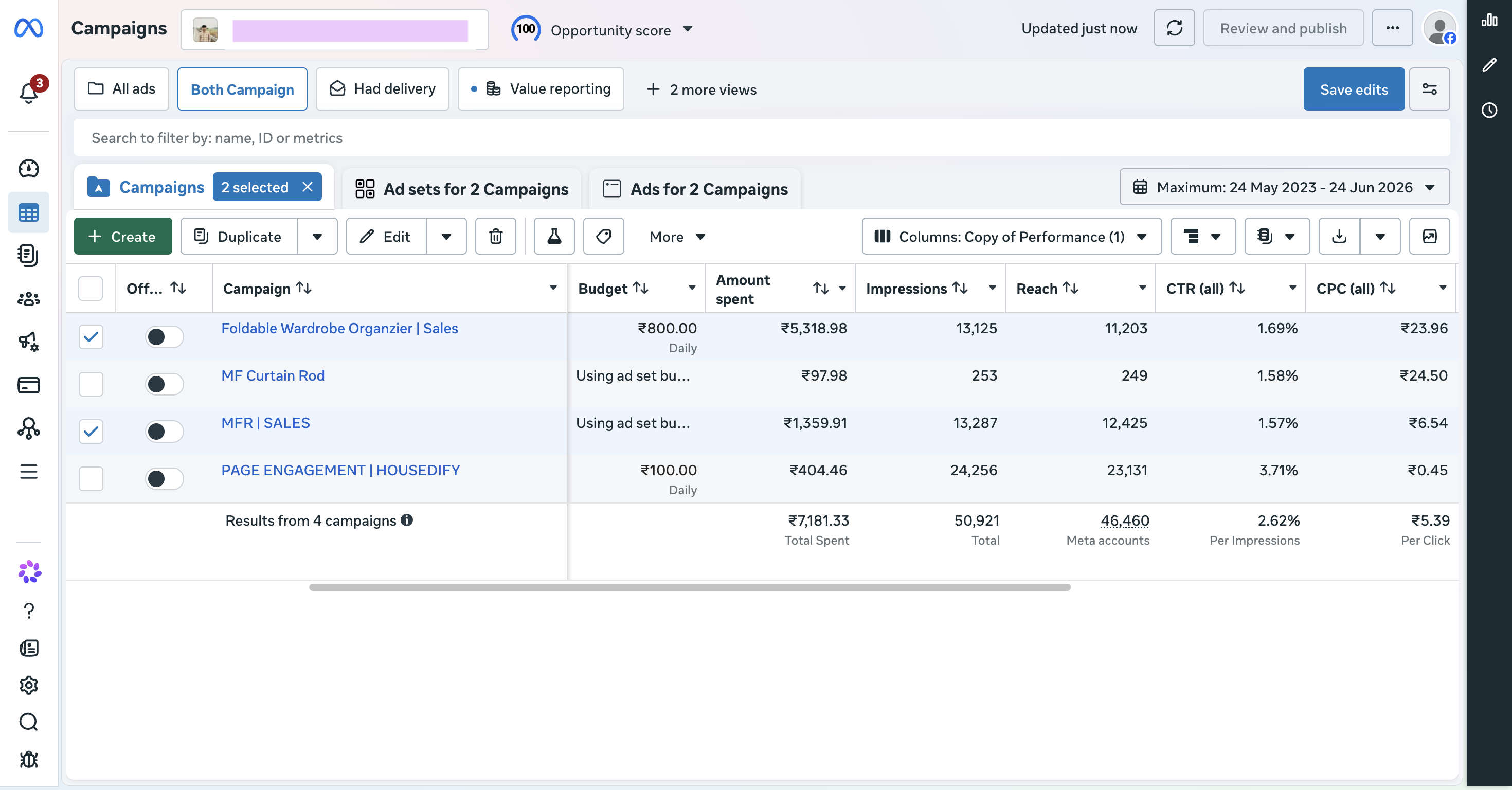Click Review and publish button
Image resolution: width=1512 pixels, height=790 pixels.
pyautogui.click(x=1283, y=28)
